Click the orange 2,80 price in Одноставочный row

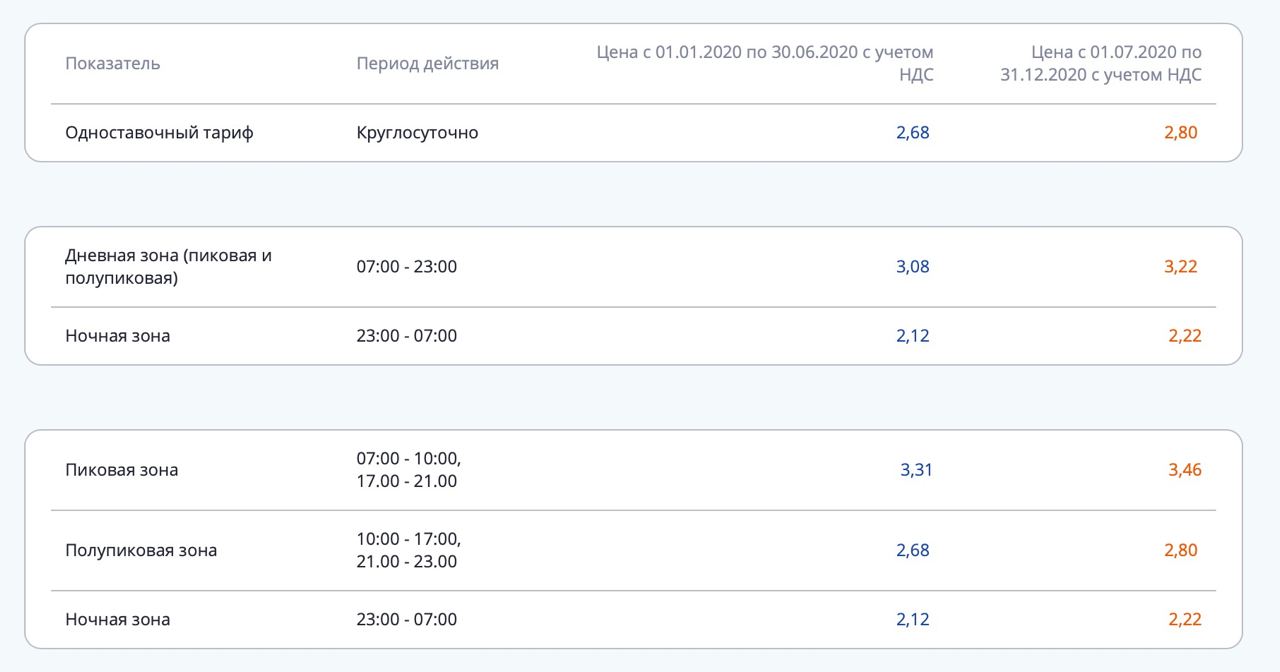pos(1180,132)
